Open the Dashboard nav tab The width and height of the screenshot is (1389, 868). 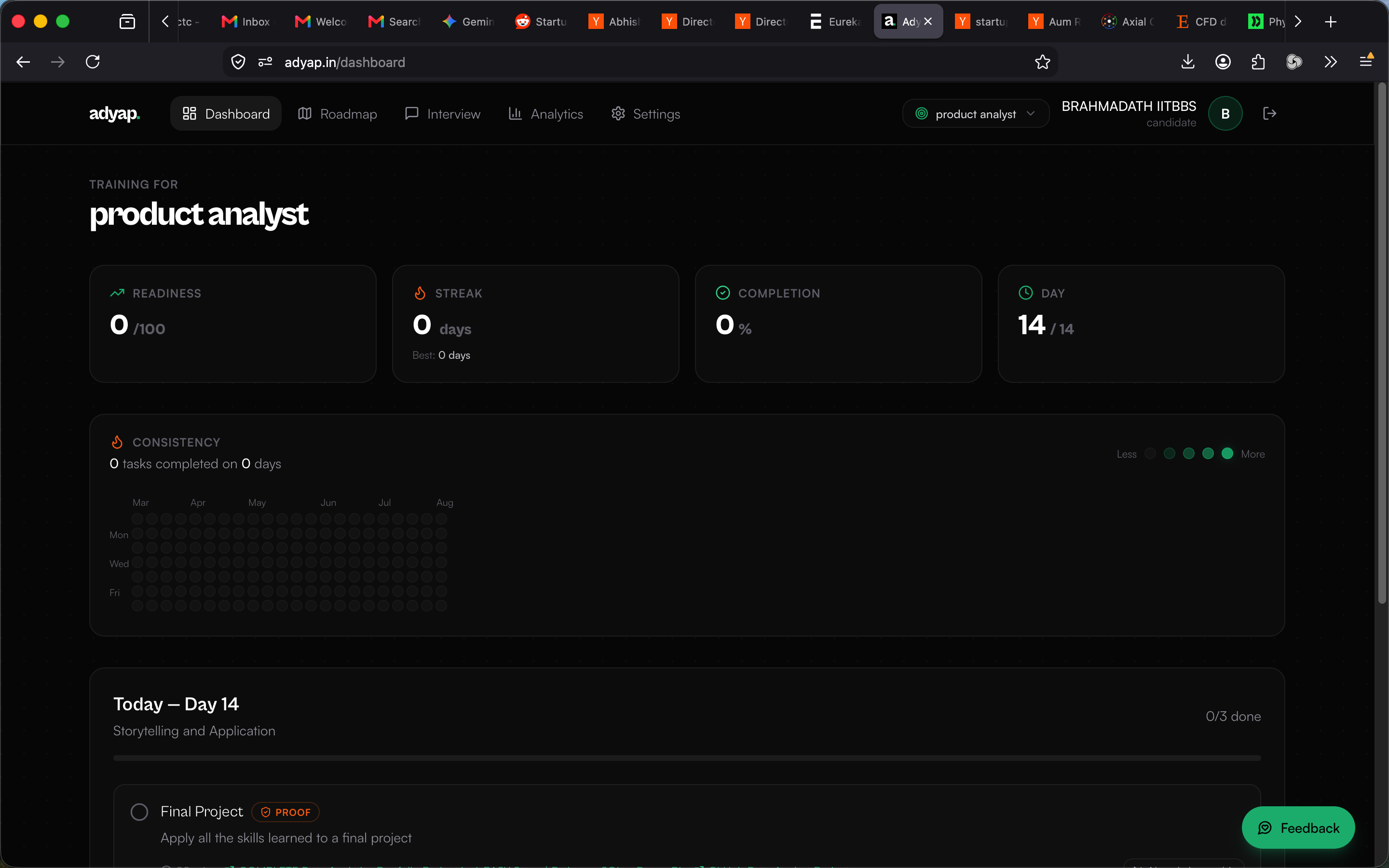pos(226,114)
